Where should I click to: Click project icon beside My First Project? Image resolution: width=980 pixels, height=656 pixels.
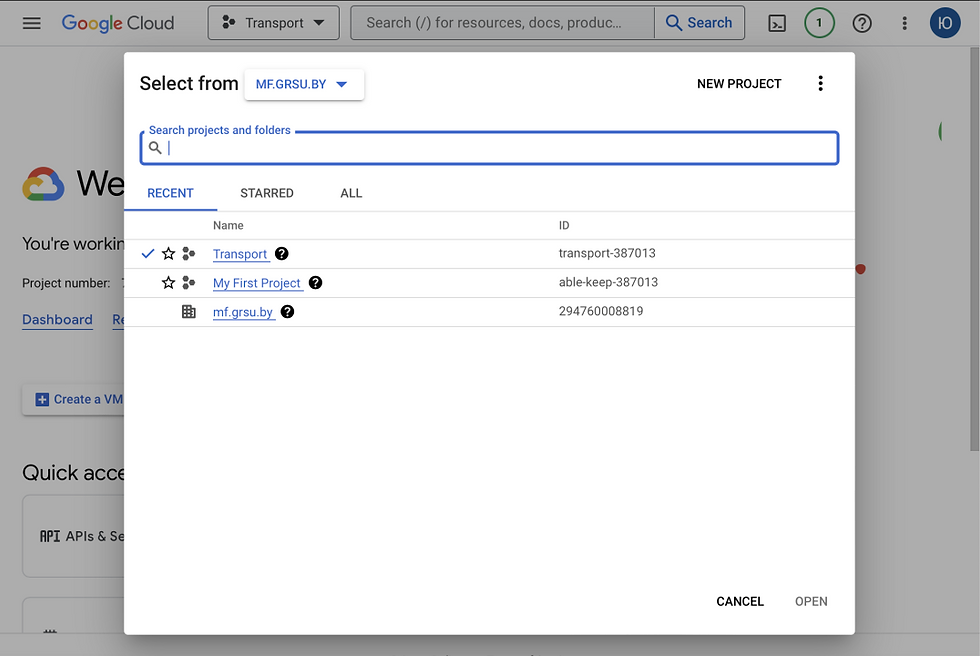pos(189,282)
